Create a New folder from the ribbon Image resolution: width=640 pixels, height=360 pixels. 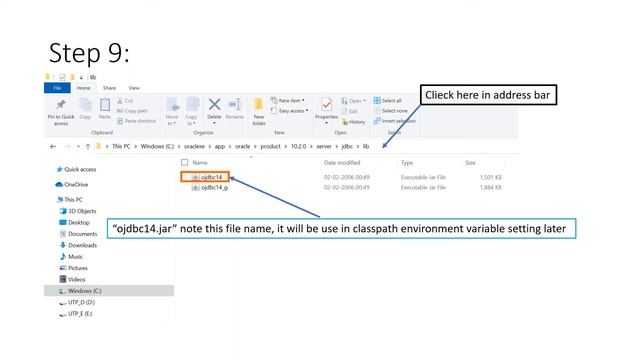click(x=259, y=111)
